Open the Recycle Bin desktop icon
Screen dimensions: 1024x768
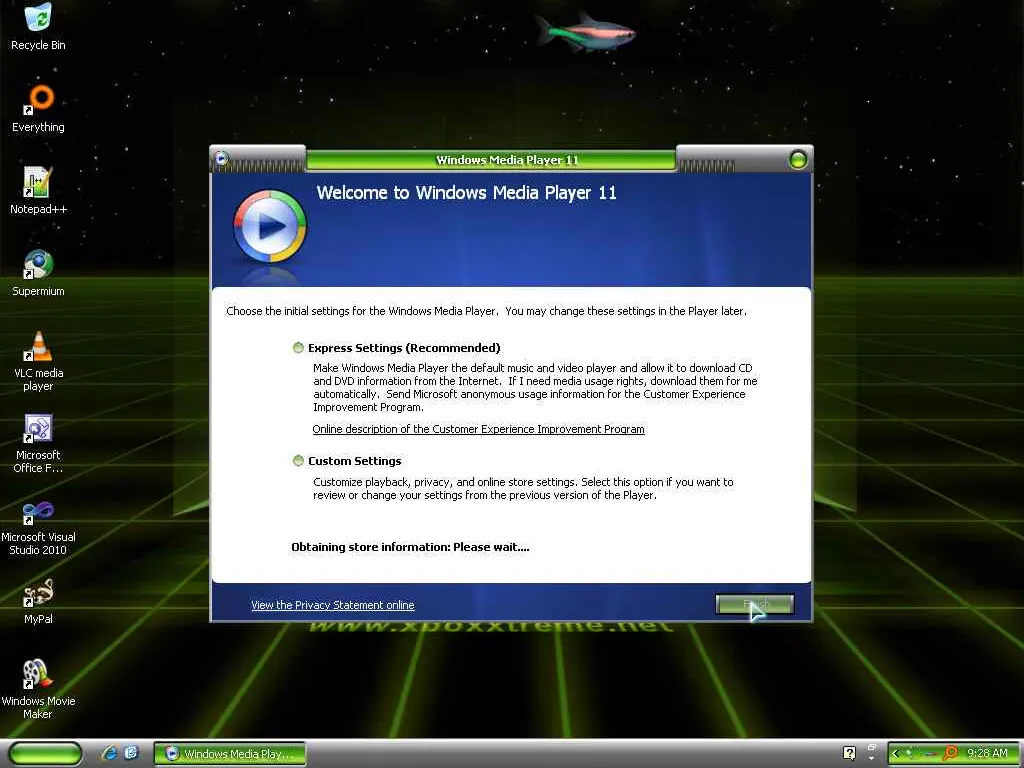[38, 27]
